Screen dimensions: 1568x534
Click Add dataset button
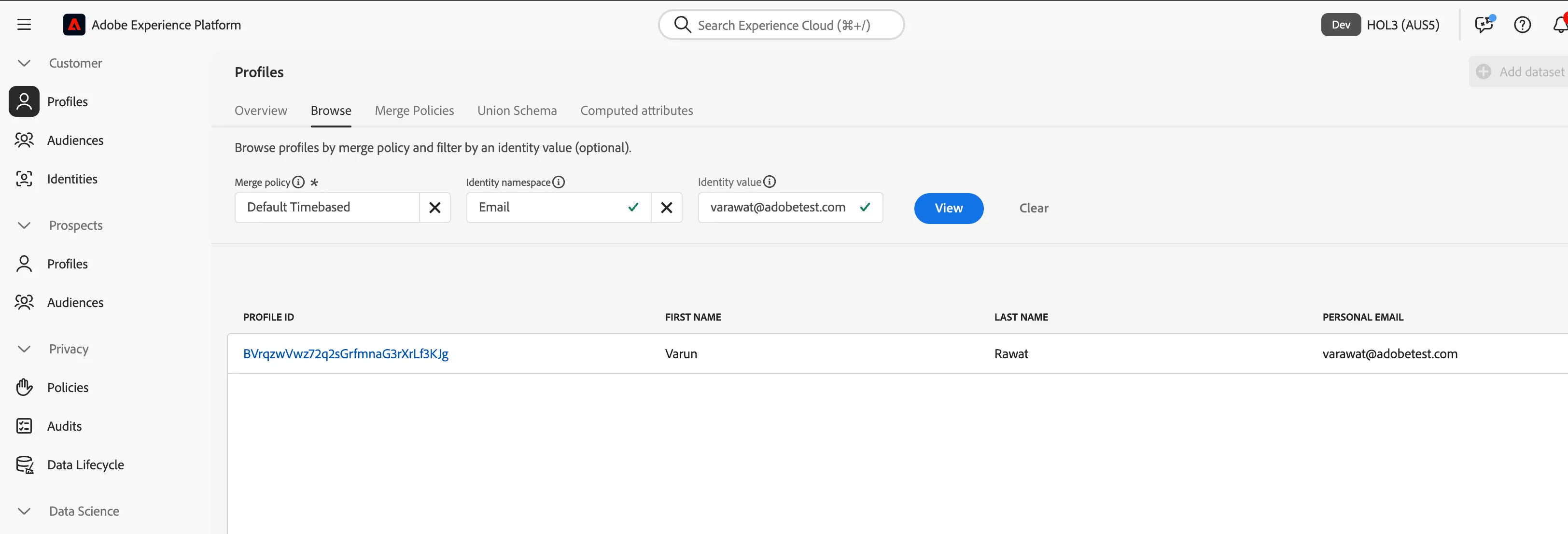(1519, 72)
